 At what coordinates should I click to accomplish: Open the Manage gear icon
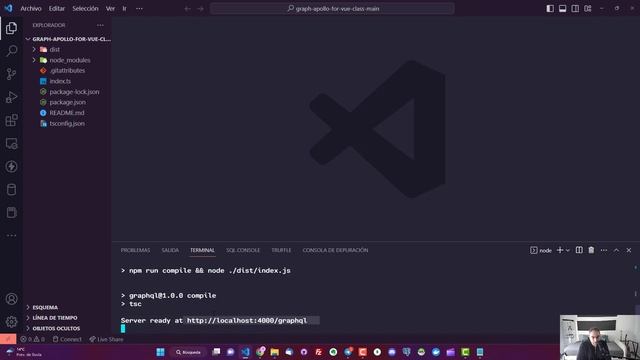pyautogui.click(x=11, y=322)
